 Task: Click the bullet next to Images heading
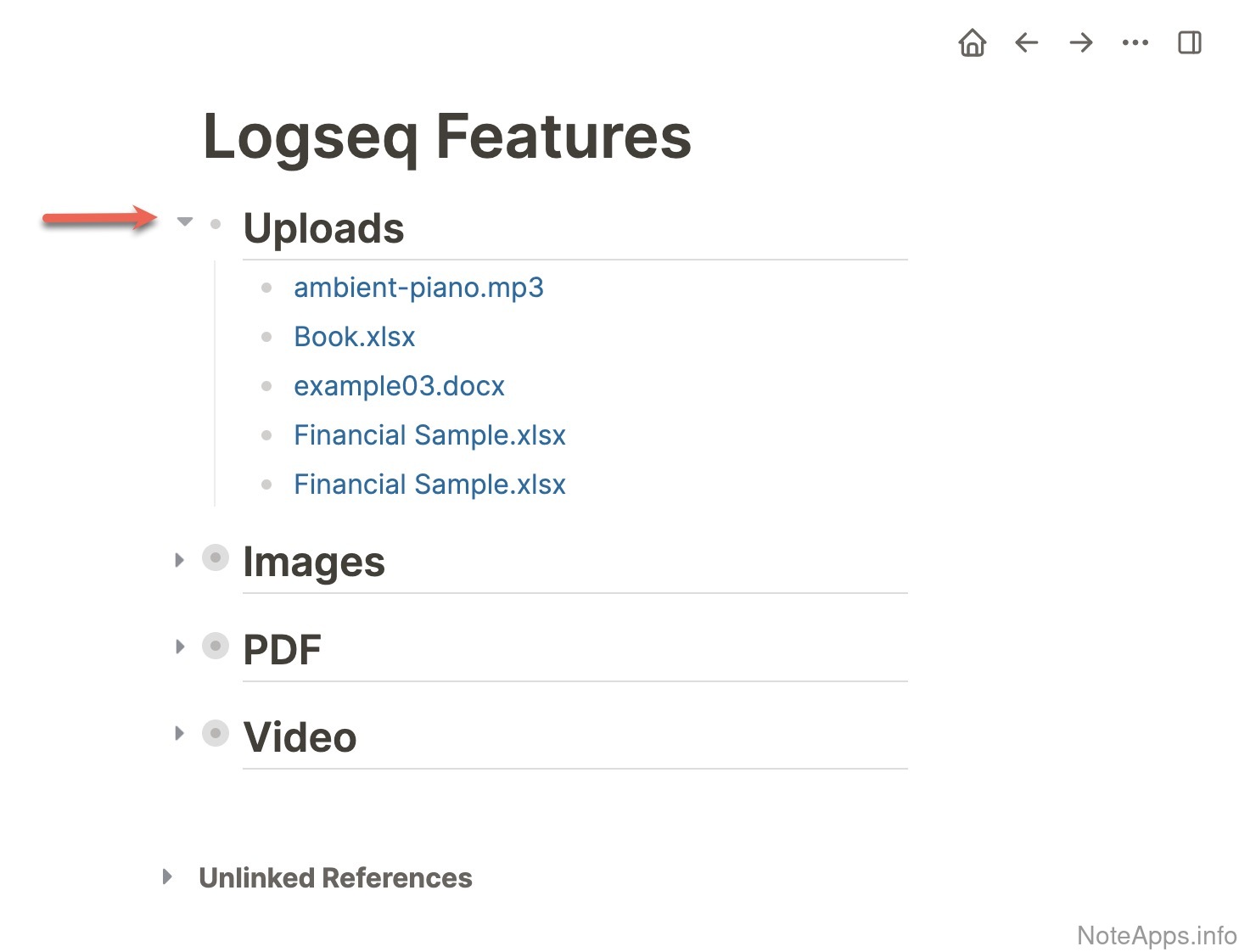tap(216, 558)
